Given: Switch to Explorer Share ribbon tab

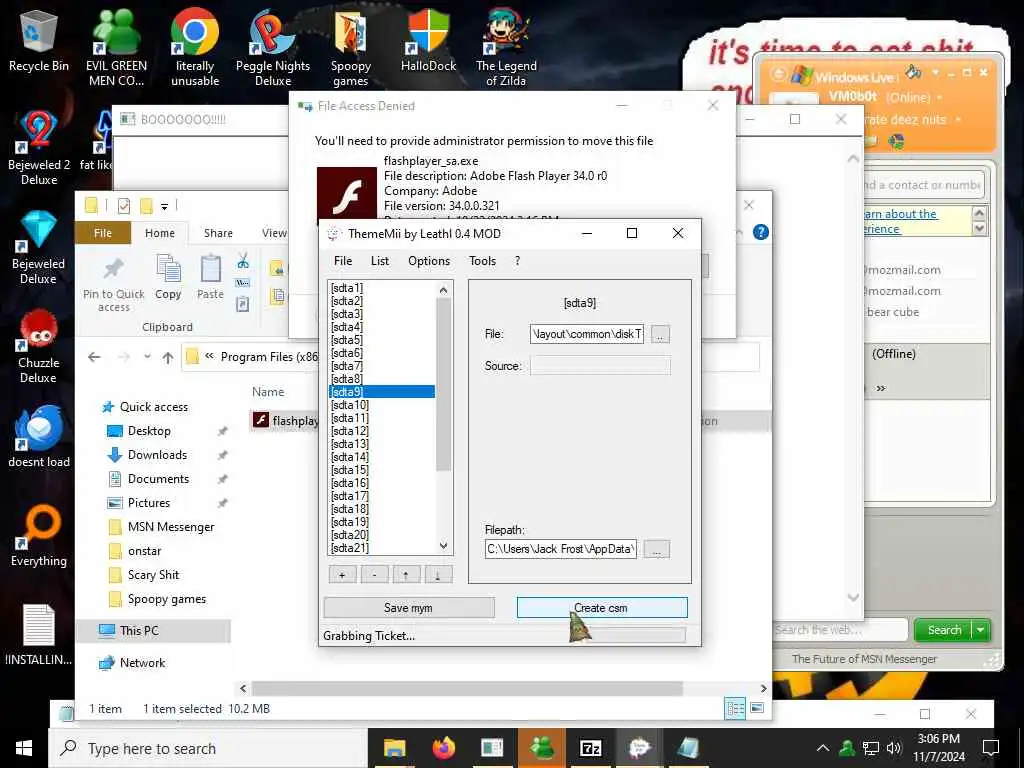Looking at the screenshot, I should [x=218, y=233].
